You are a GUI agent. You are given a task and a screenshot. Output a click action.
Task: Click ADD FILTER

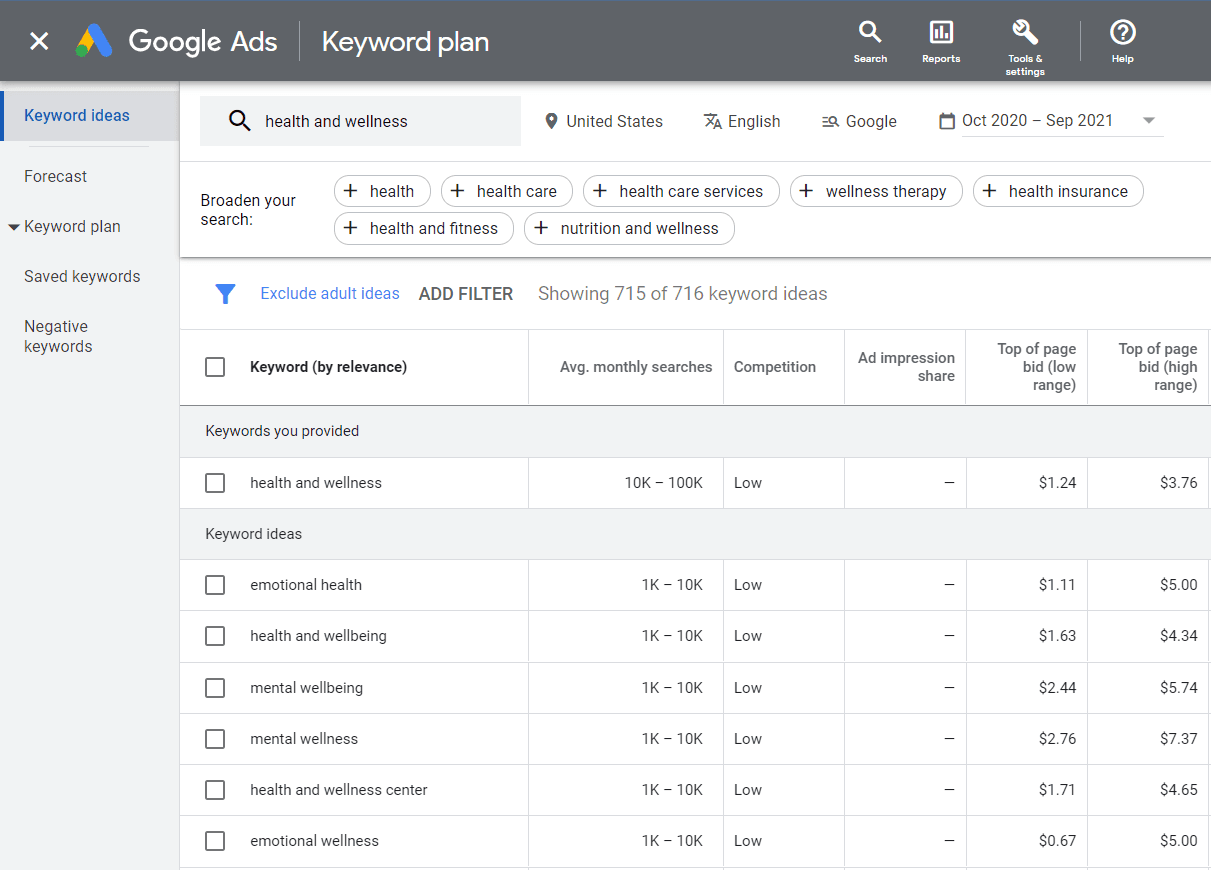(x=466, y=293)
